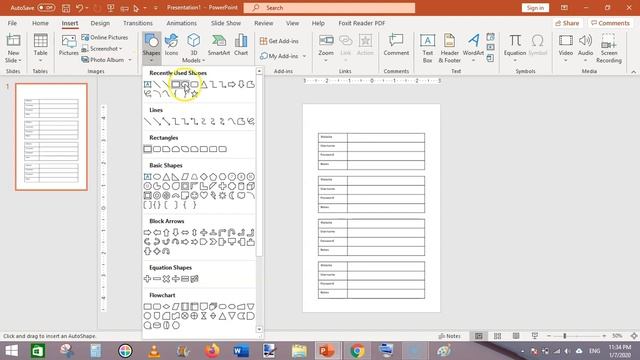Open the Video dropdown
Viewport: 640px width, 360px height.
[x=566, y=60]
